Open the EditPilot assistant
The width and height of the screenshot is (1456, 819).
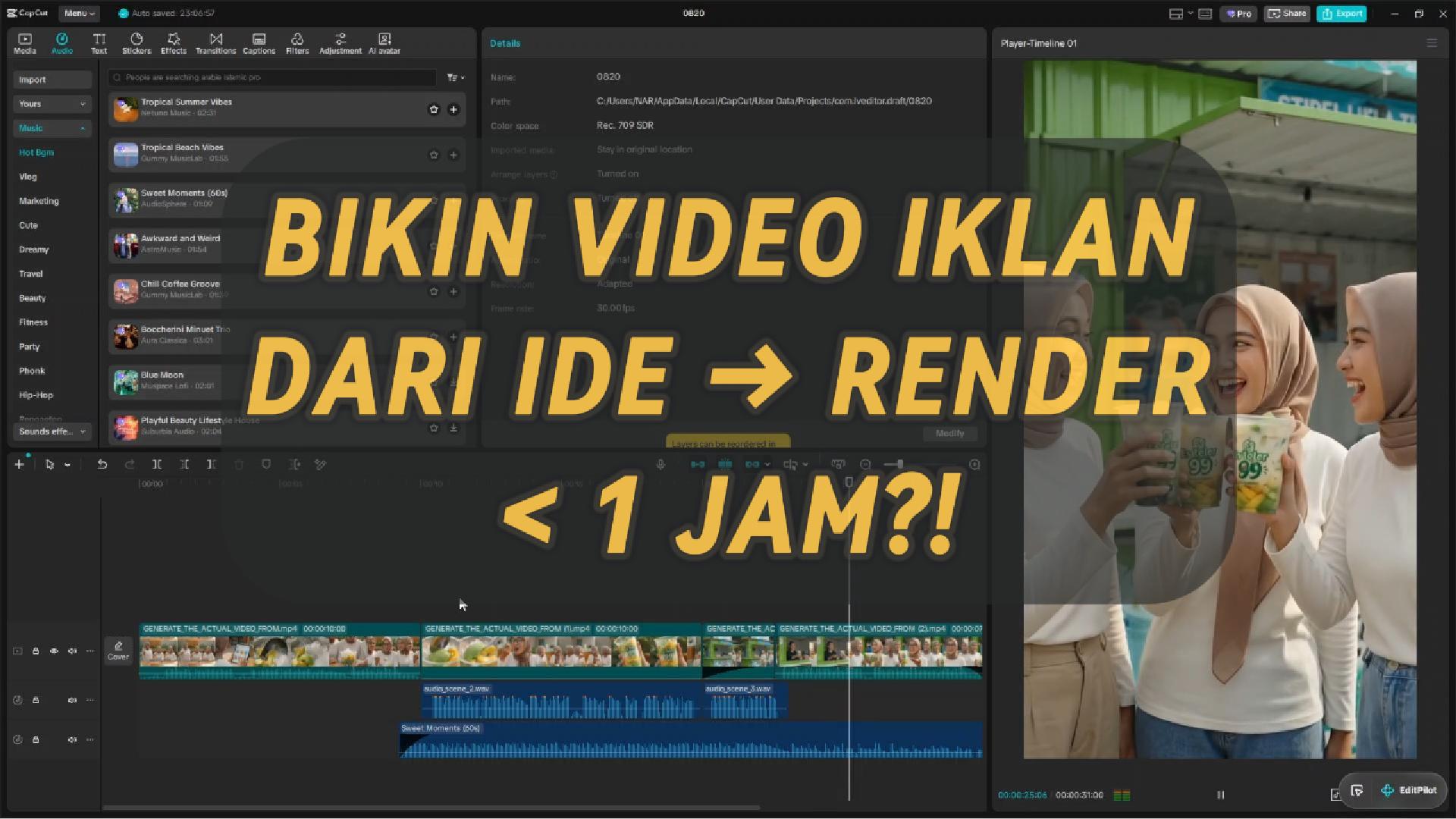(1409, 790)
